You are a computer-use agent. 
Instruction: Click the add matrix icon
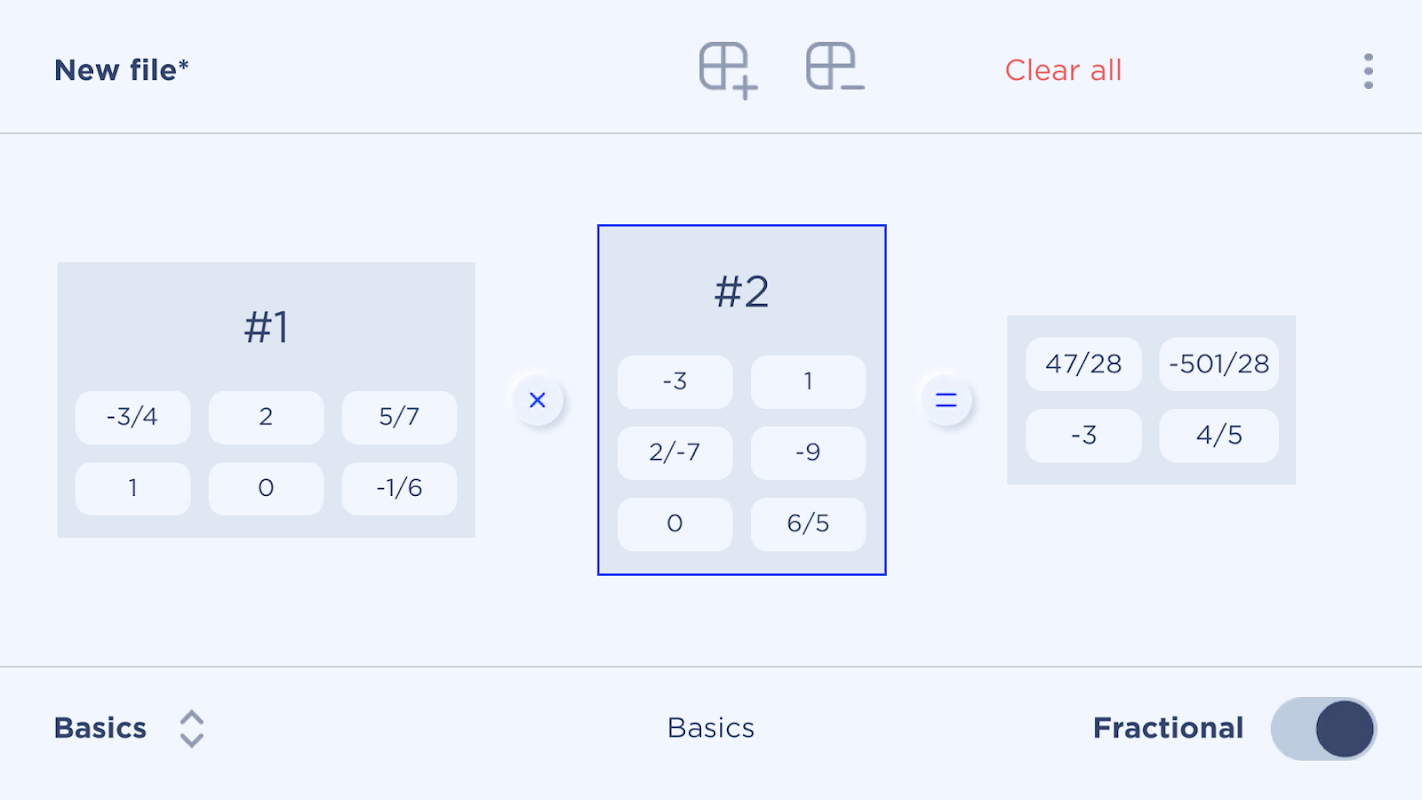[728, 70]
